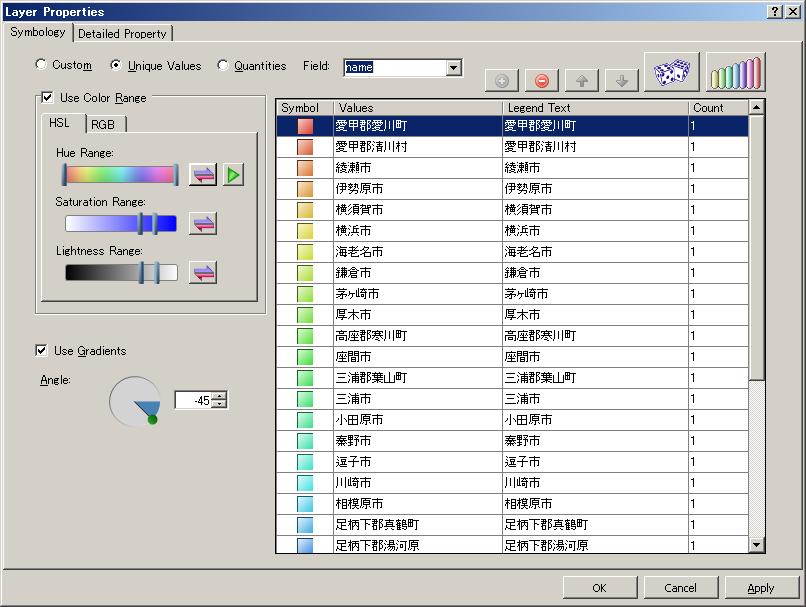Switch to the Detailed Property tab
The width and height of the screenshot is (806, 607).
[122, 33]
